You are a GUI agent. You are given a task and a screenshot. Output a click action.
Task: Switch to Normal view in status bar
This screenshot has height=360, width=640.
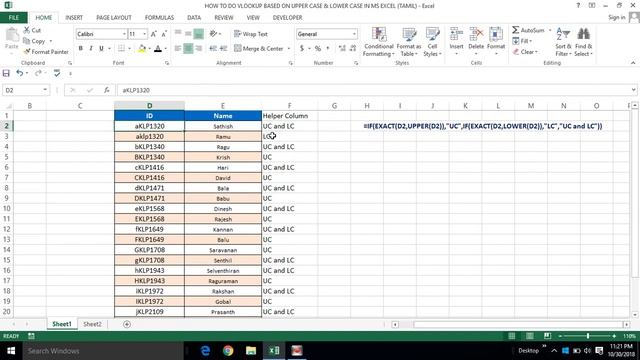(511, 336)
